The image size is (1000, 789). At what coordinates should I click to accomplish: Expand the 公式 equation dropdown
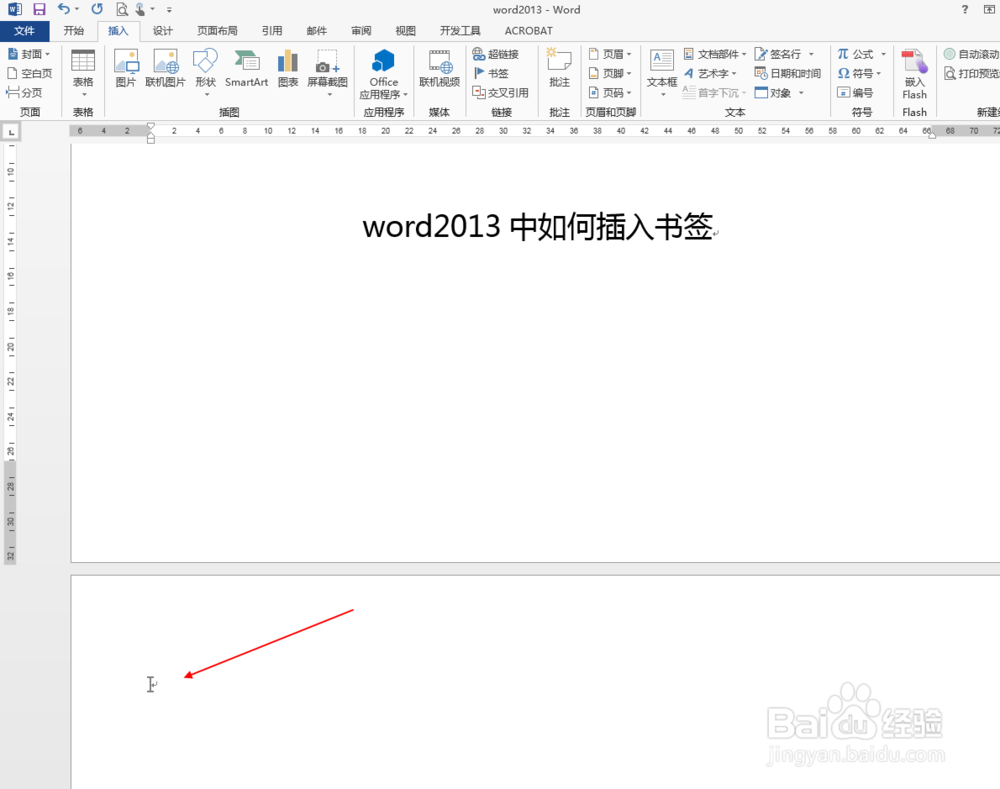[883, 54]
